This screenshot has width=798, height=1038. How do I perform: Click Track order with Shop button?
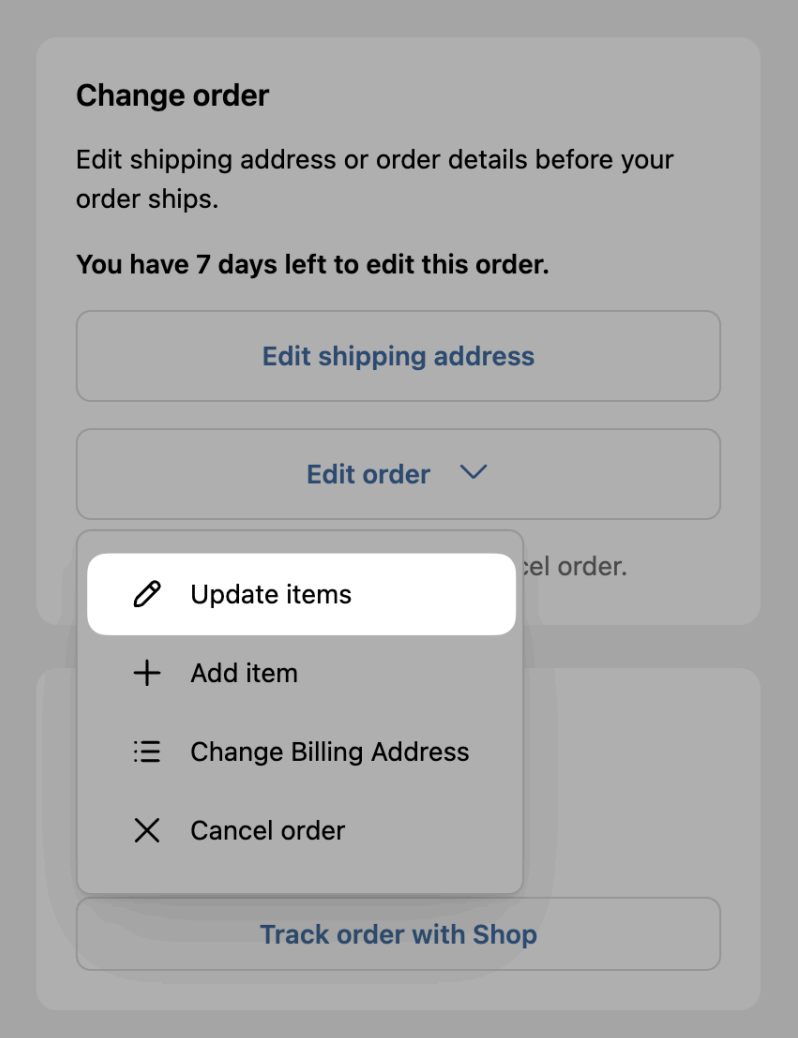(398, 934)
